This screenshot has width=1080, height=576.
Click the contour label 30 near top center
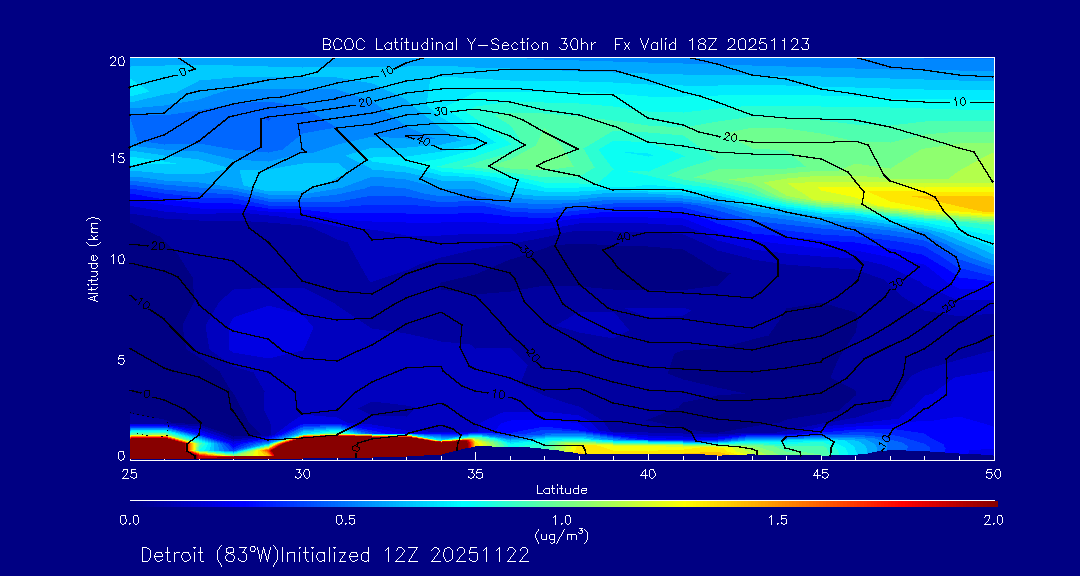click(x=440, y=111)
